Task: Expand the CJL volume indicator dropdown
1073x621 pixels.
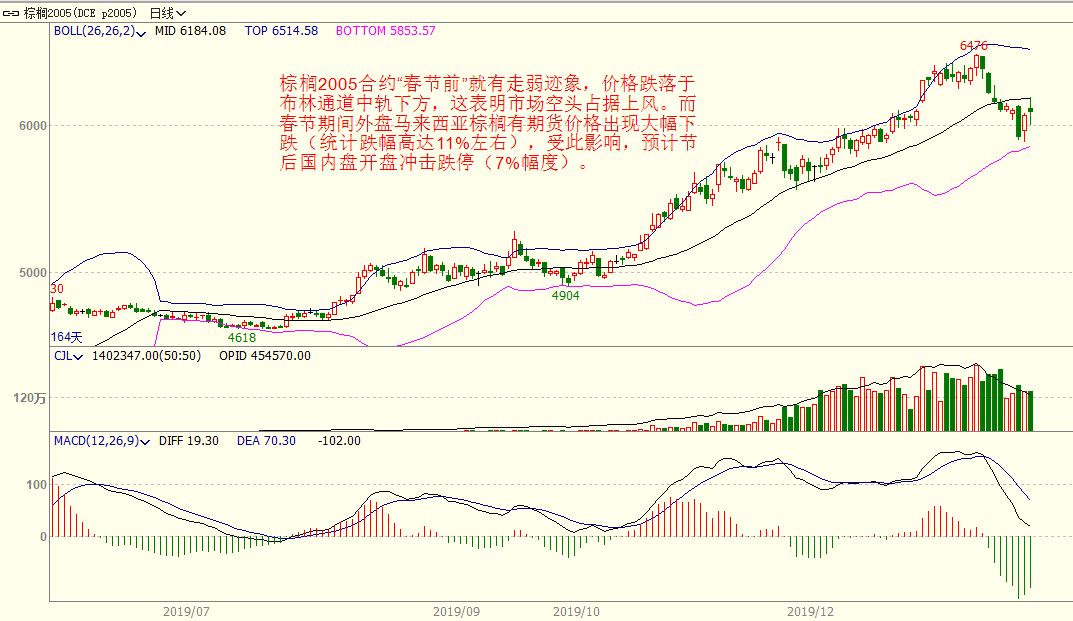Action: pyautogui.click(x=81, y=356)
